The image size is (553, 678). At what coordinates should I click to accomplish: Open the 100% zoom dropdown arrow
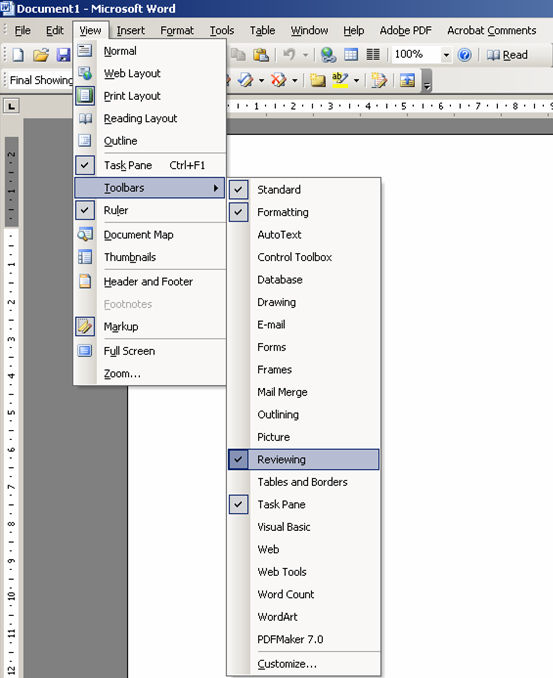446,55
